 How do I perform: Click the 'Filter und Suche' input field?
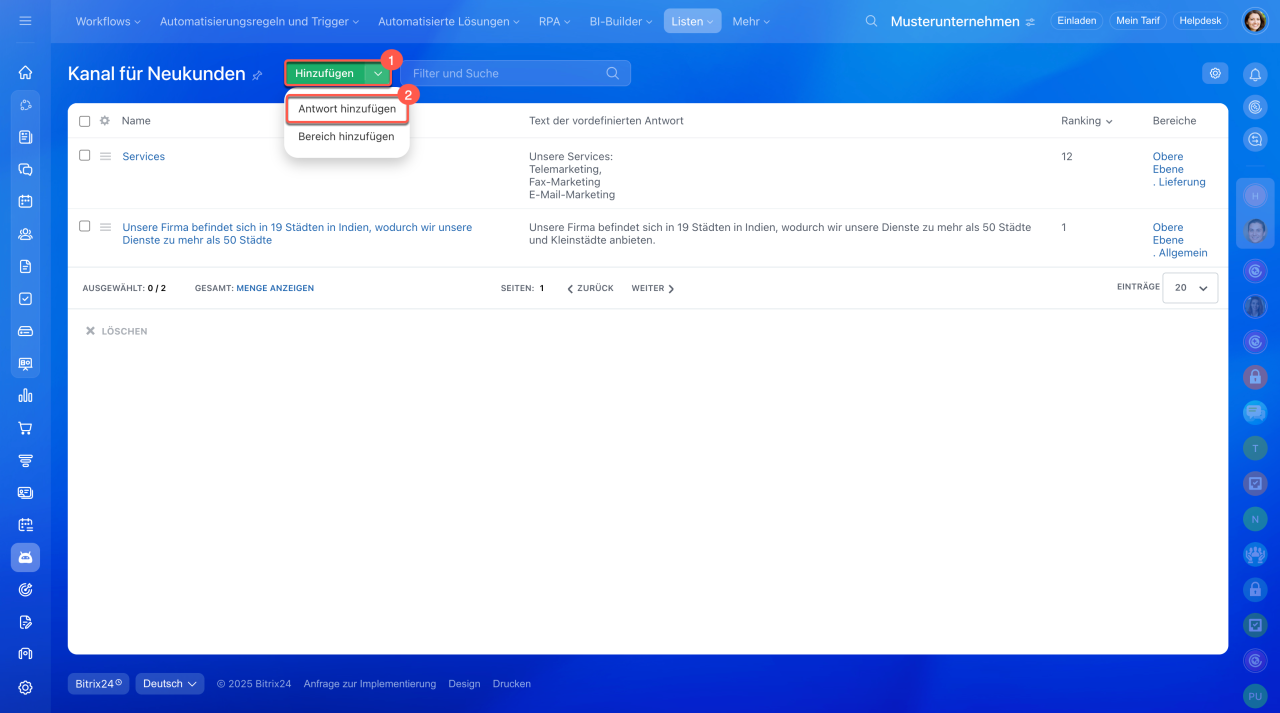pos(516,73)
